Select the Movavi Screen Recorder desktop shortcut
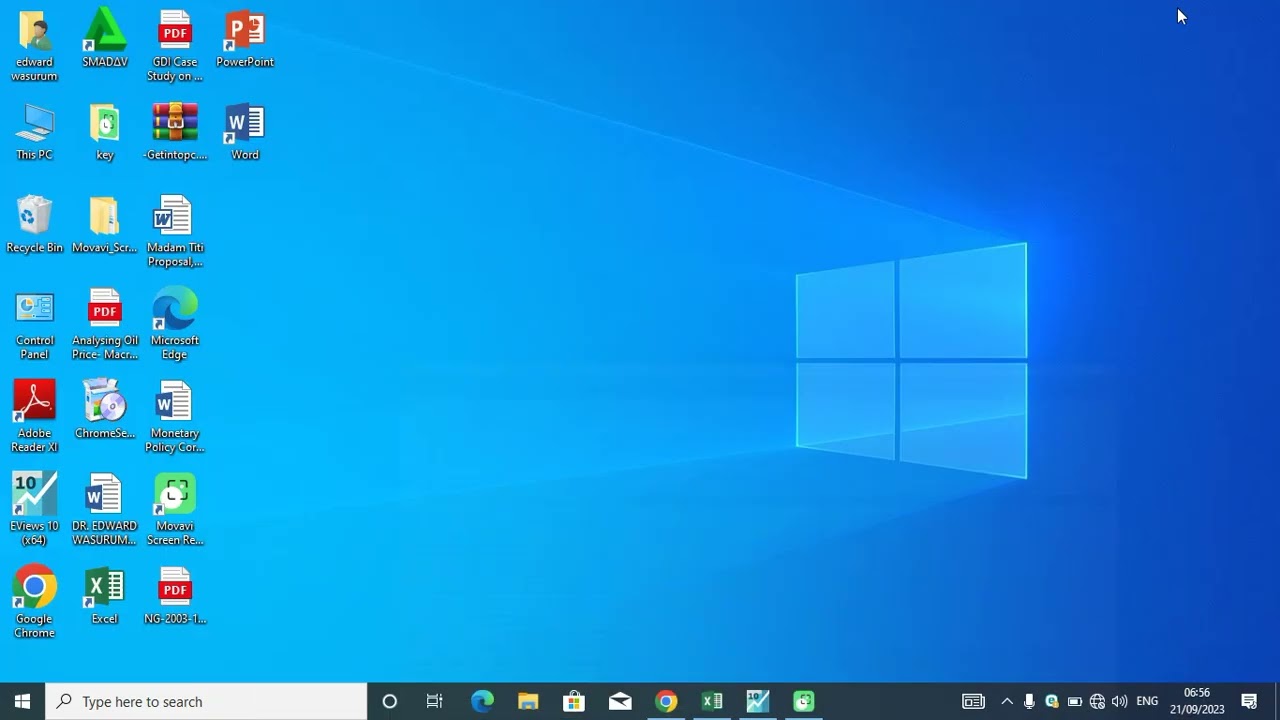The height and width of the screenshot is (720, 1280). (x=175, y=510)
